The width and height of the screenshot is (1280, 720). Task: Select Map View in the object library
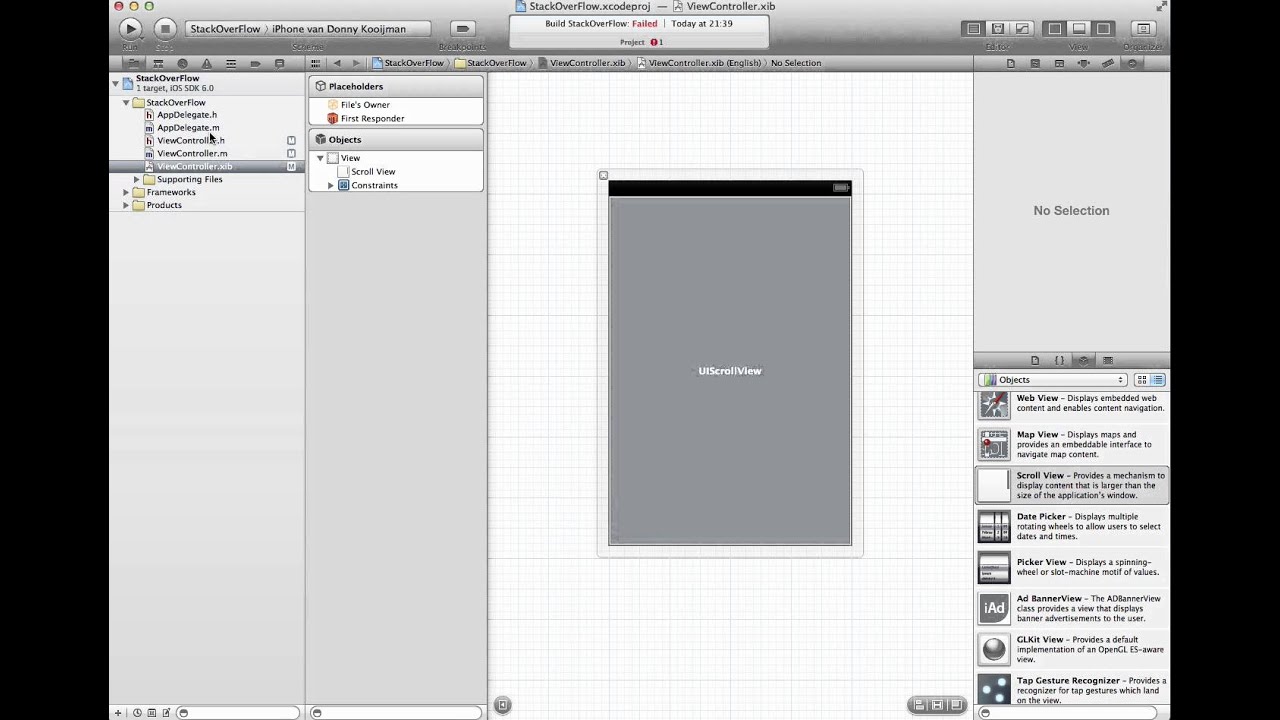pos(1071,445)
